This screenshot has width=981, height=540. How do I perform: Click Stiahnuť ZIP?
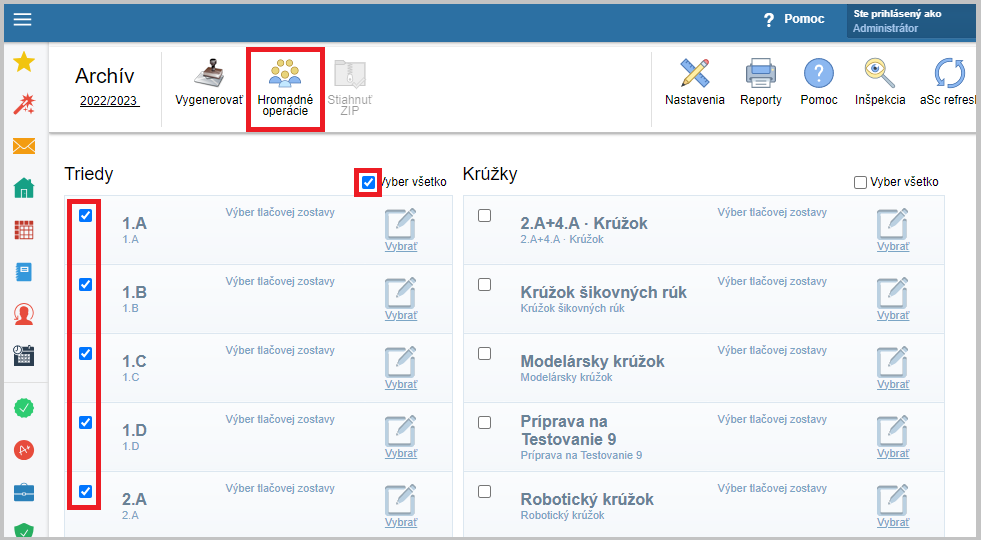(350, 88)
